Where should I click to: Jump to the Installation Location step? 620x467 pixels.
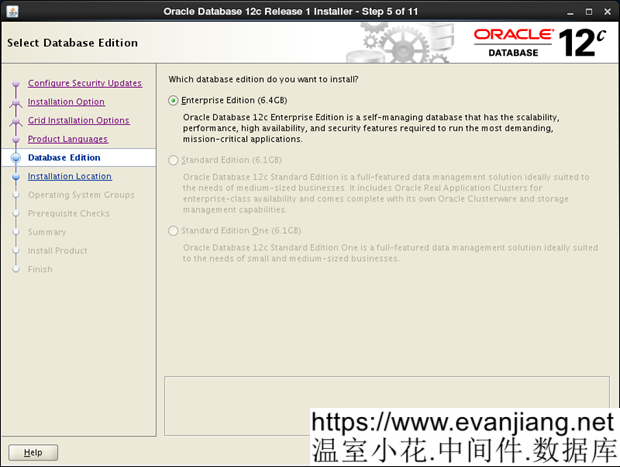69,176
